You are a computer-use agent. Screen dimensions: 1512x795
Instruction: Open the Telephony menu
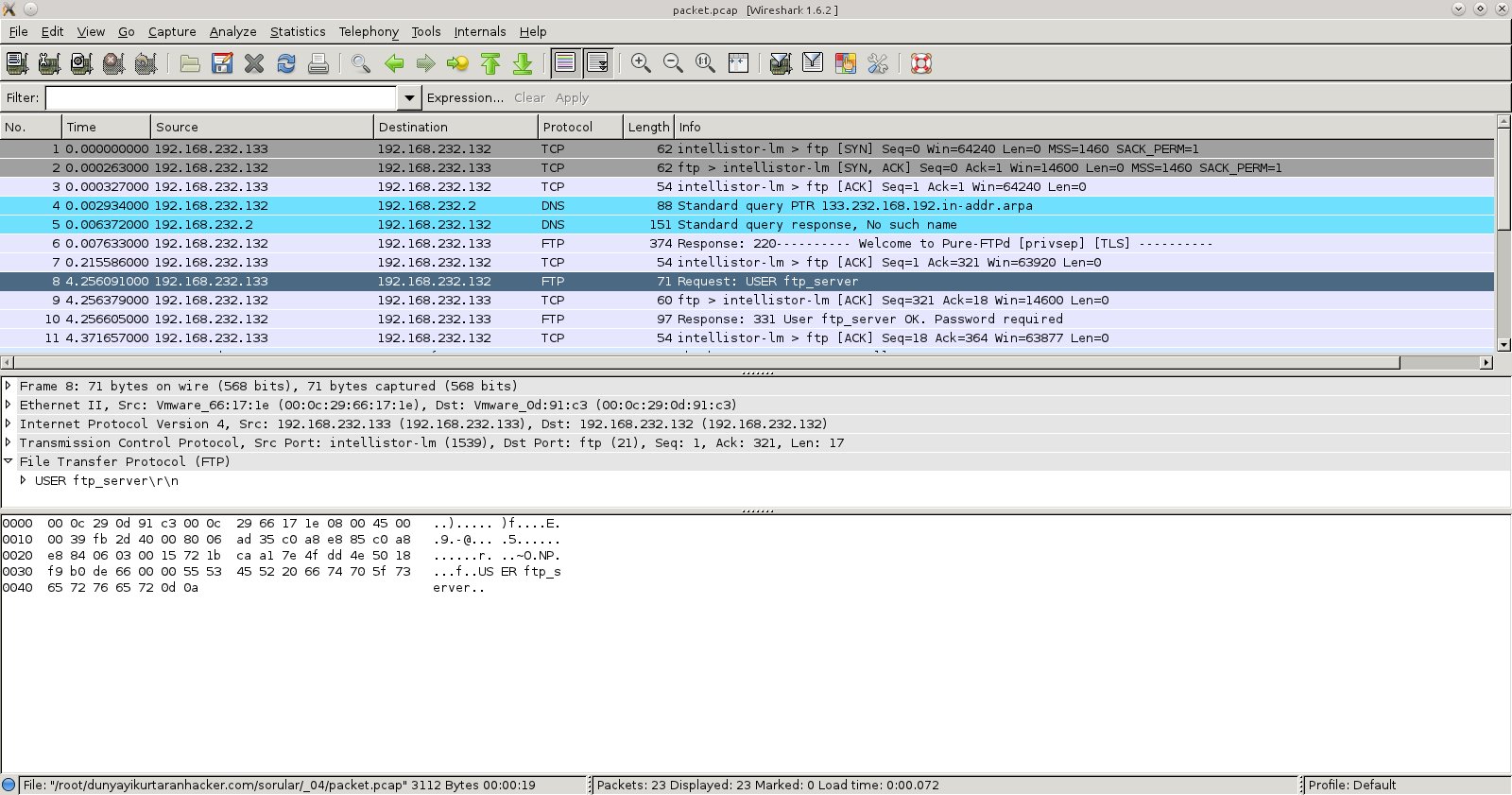(x=369, y=31)
